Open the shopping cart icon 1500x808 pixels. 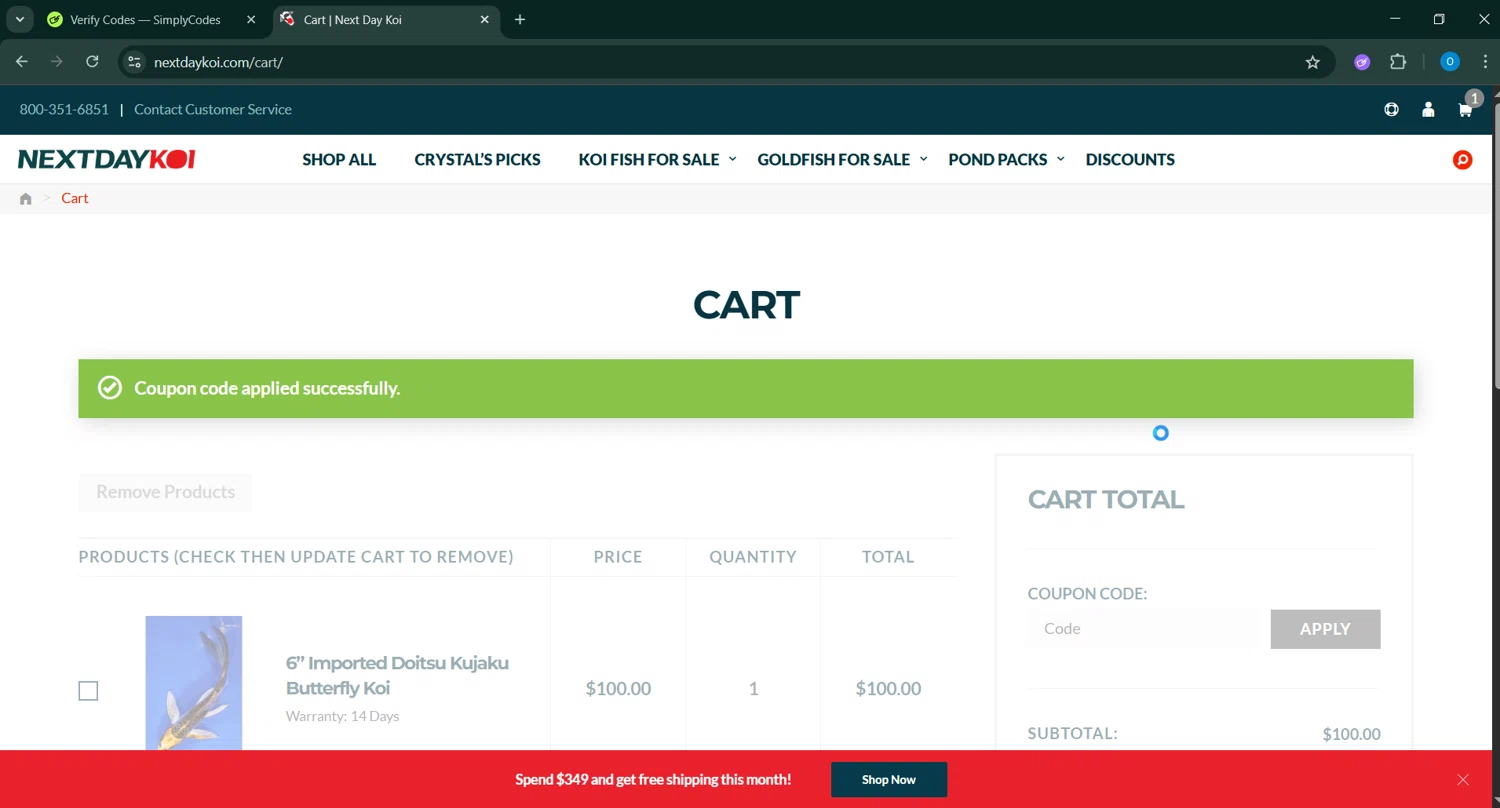[1466, 108]
